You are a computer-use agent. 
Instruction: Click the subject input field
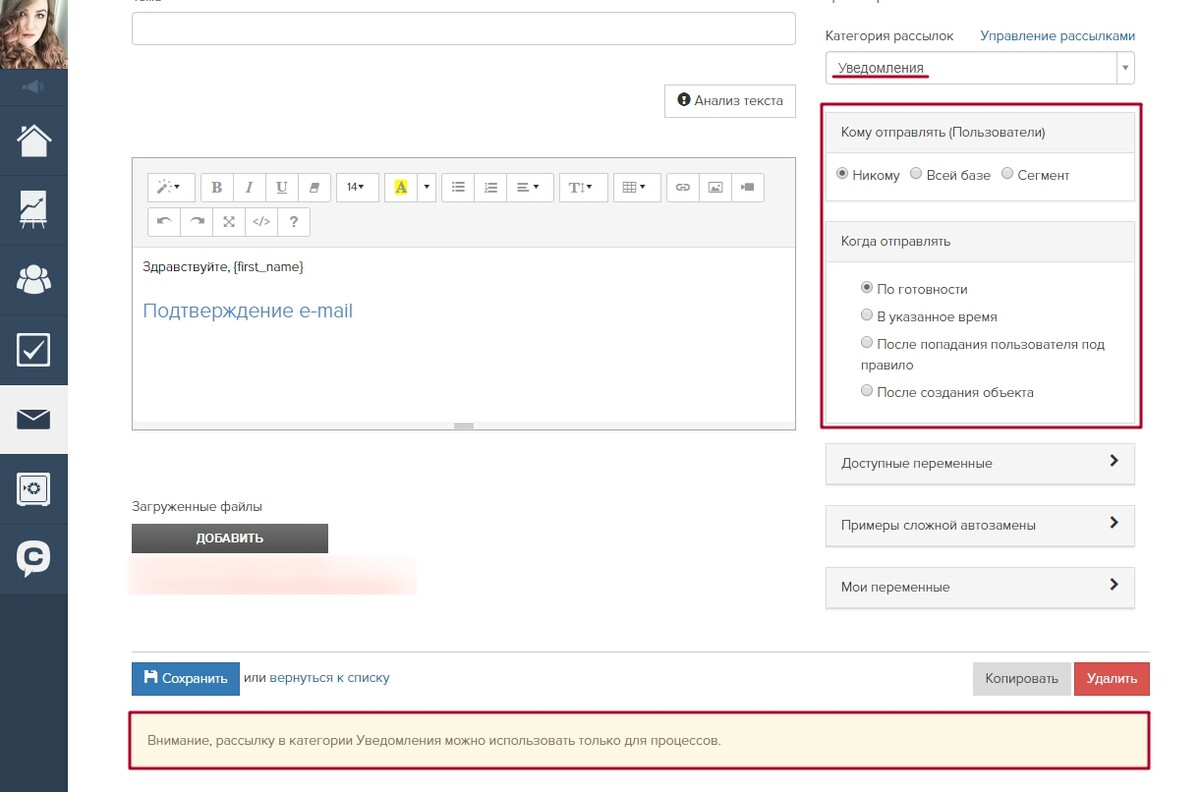[x=464, y=28]
